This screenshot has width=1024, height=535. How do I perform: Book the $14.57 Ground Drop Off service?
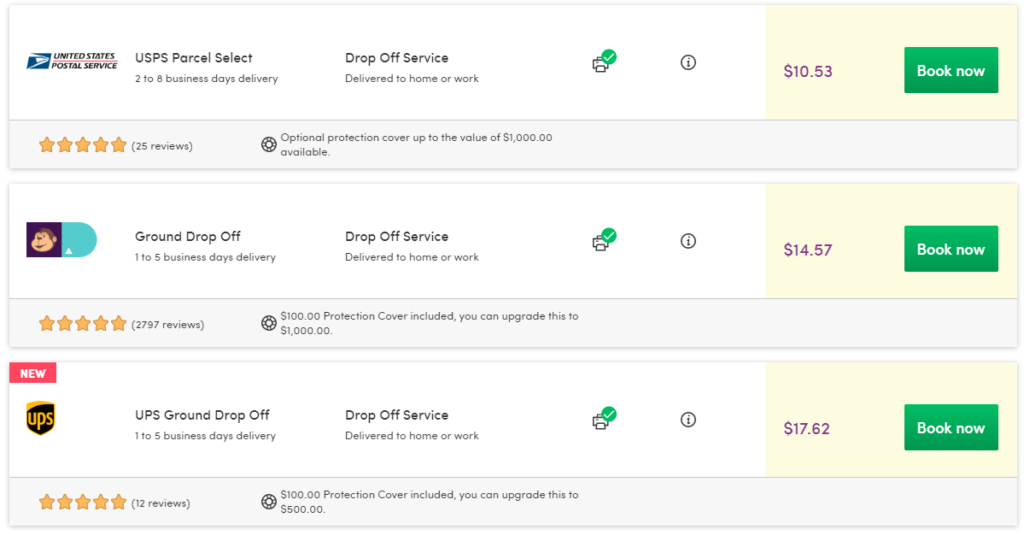(x=950, y=249)
